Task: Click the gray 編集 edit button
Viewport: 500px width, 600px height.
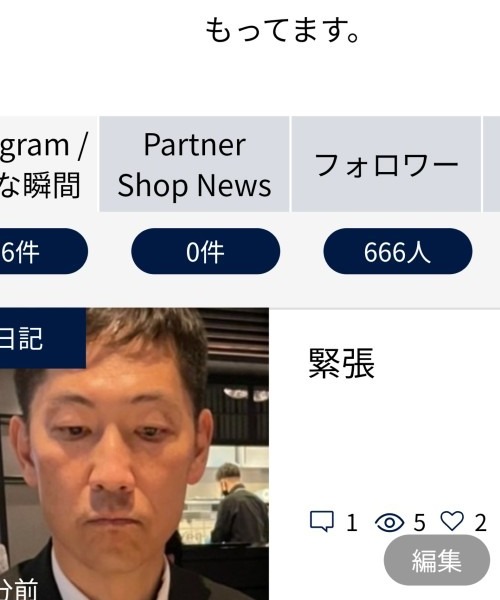Action: click(437, 560)
